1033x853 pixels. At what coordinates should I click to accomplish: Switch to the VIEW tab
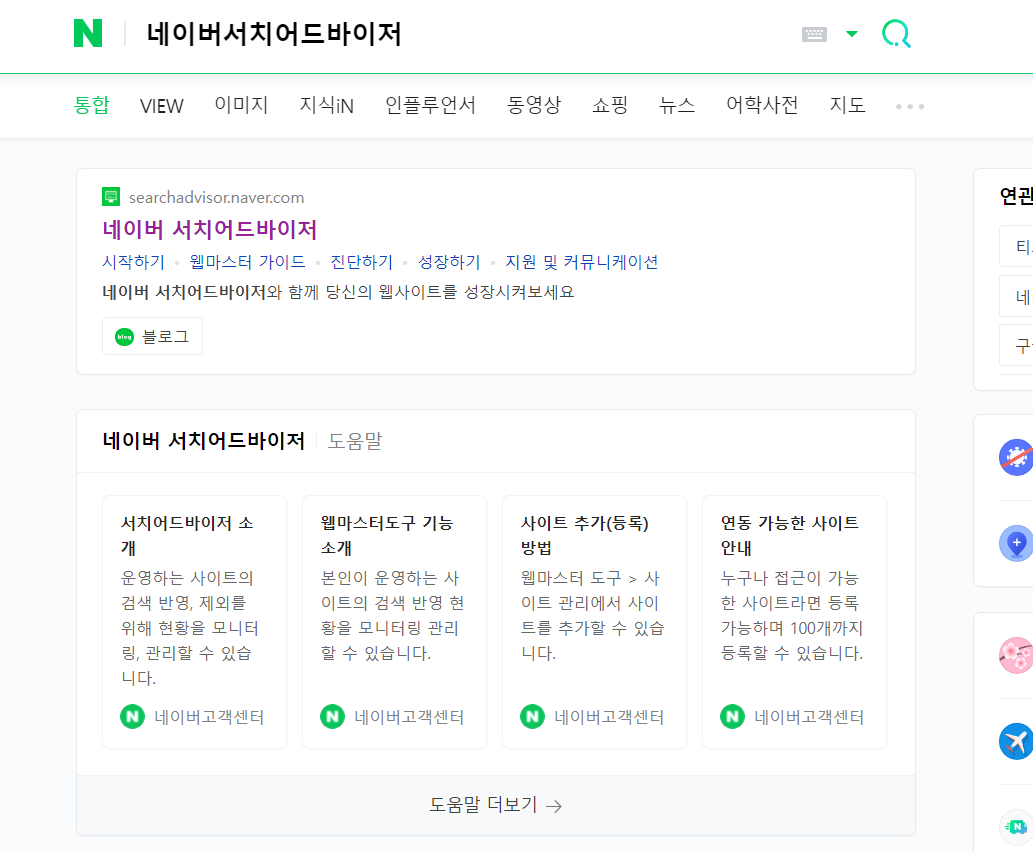point(161,106)
